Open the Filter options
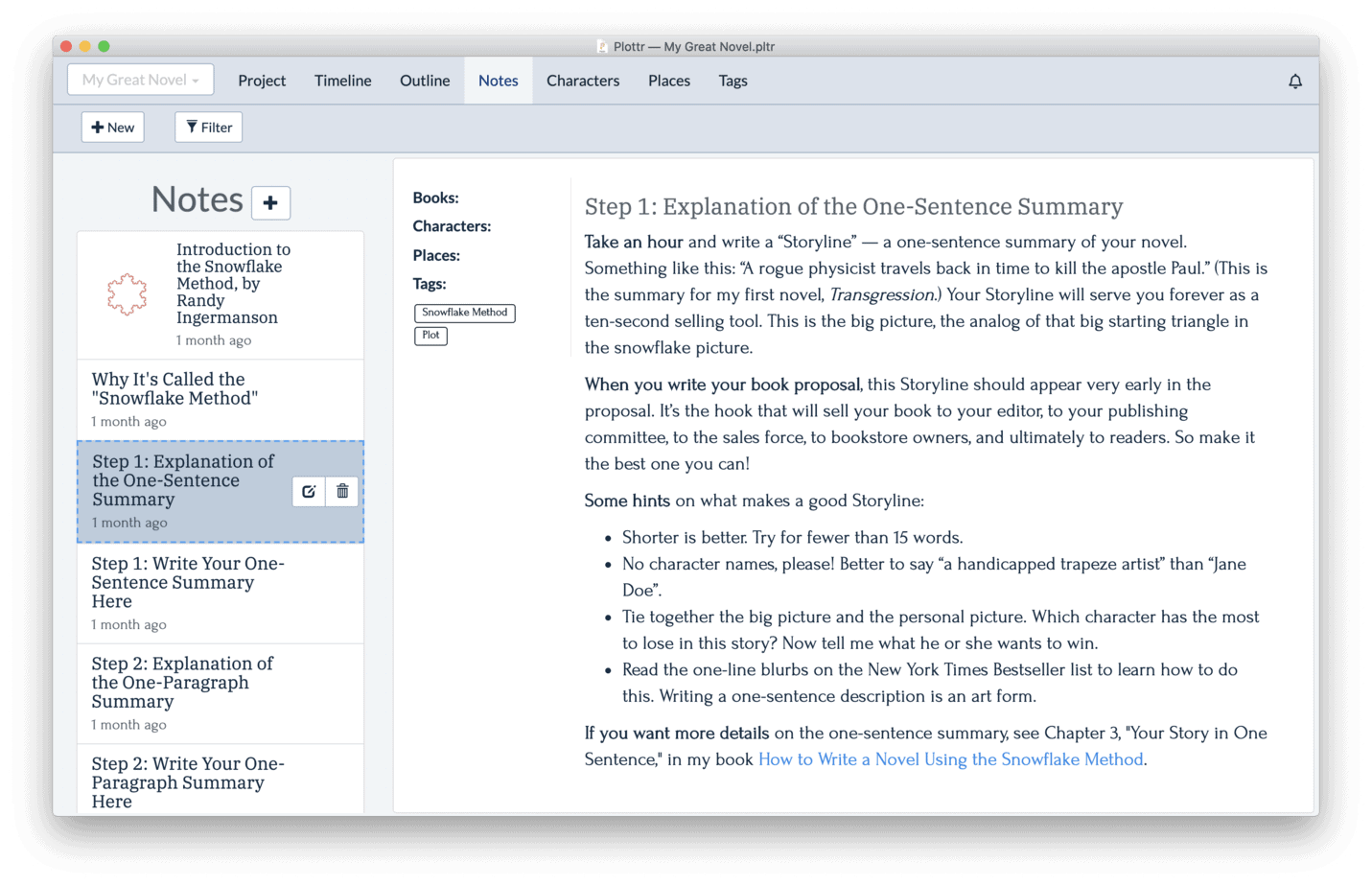 (208, 127)
